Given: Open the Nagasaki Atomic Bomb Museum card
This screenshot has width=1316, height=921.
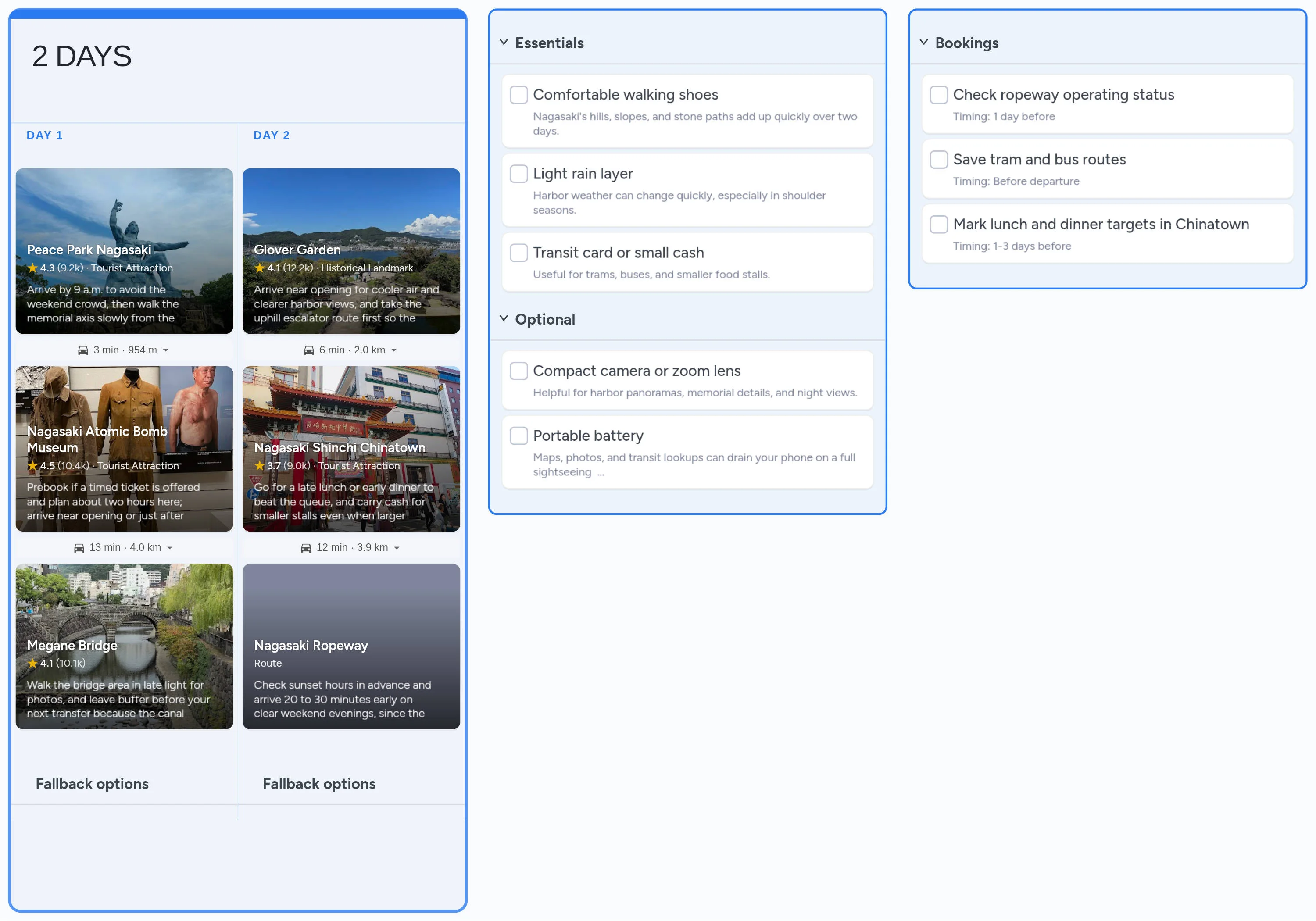Looking at the screenshot, I should (x=124, y=448).
